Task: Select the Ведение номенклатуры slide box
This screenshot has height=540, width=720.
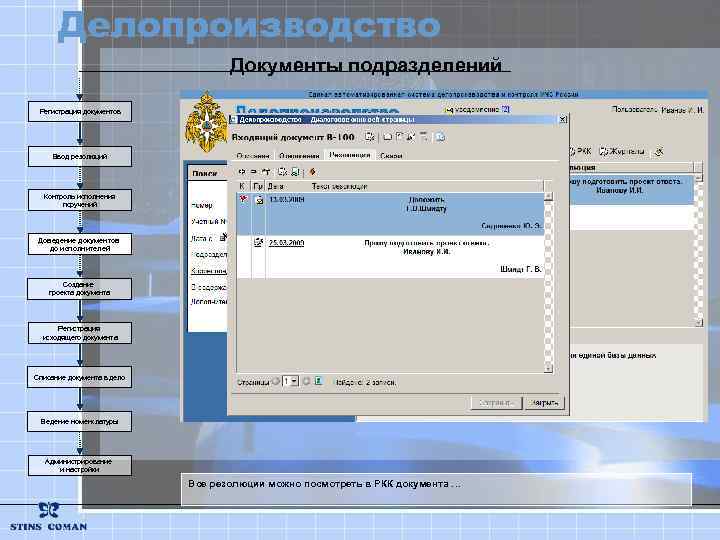Action: pos(79,421)
